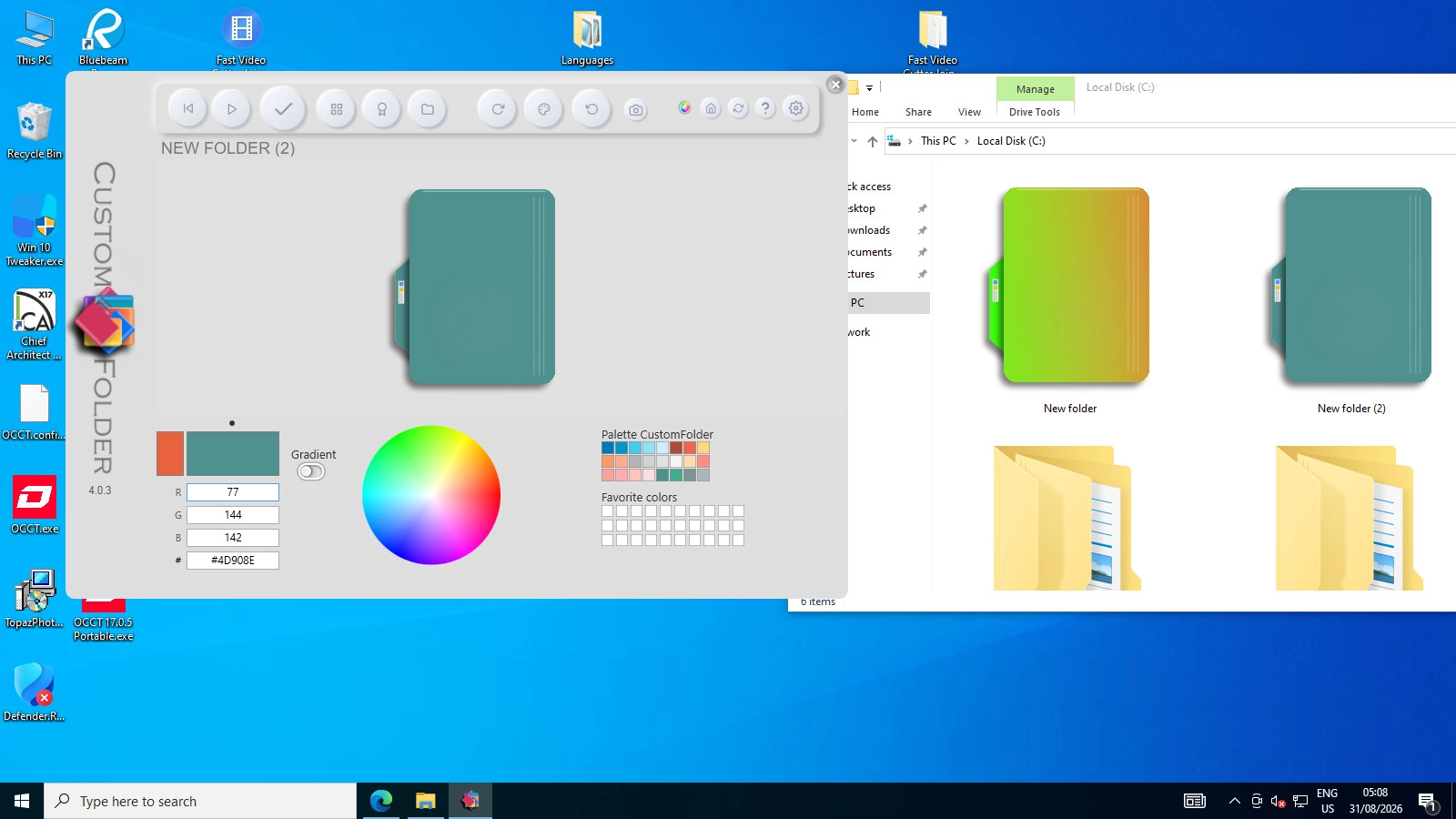The image size is (1456, 819).
Task: Click the camera snapshot button
Action: pos(636,110)
